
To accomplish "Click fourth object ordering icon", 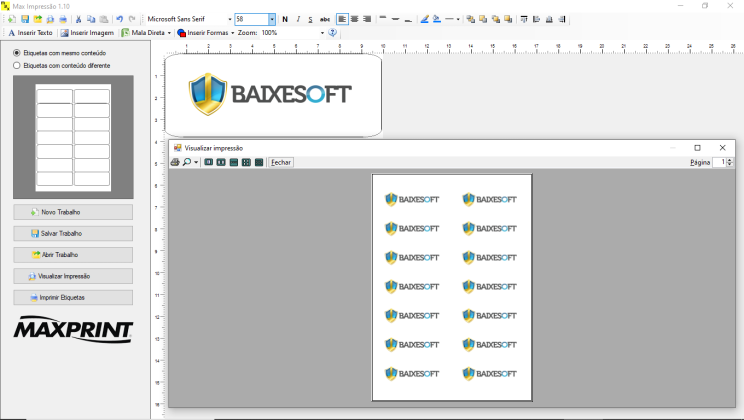I will [508, 19].
